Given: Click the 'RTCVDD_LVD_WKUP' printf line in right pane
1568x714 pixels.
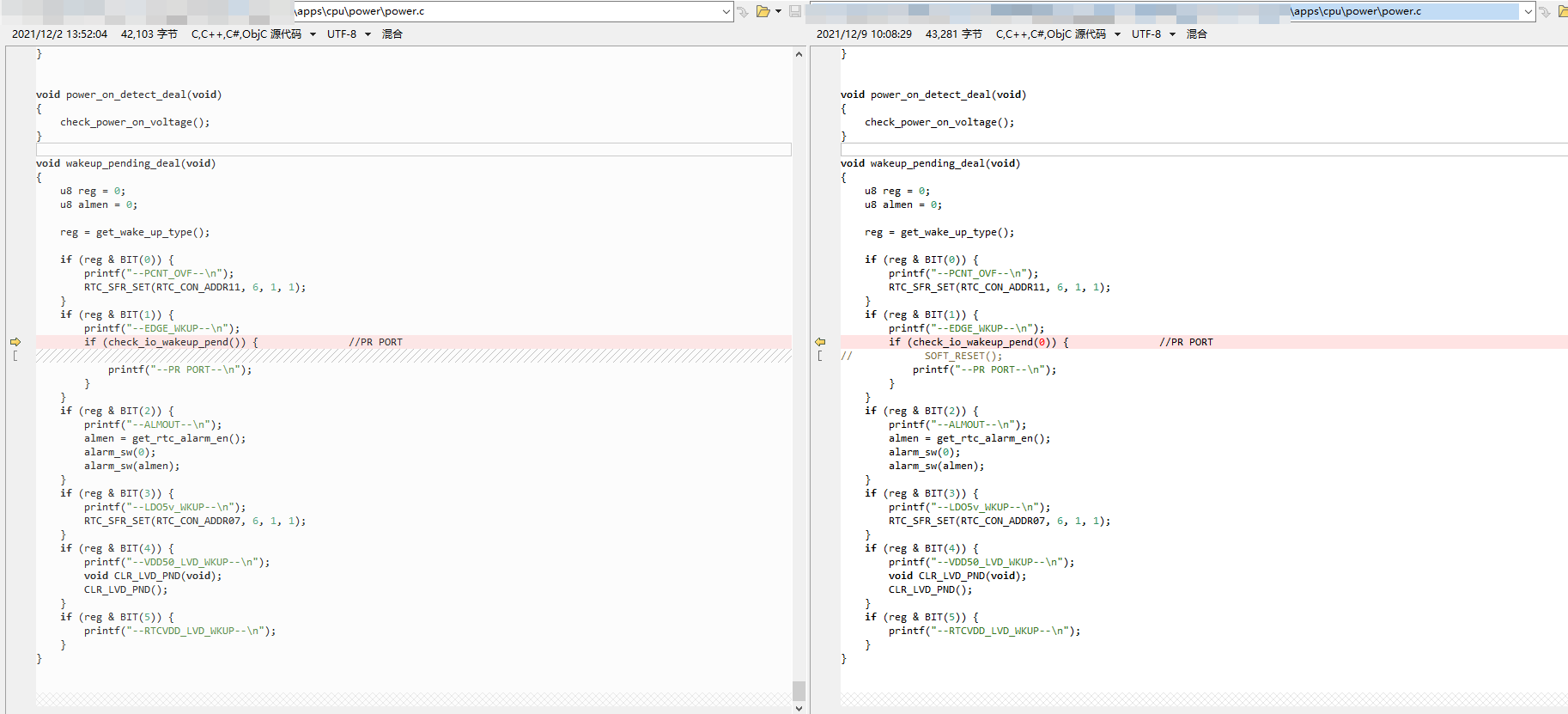Looking at the screenshot, I should [985, 631].
